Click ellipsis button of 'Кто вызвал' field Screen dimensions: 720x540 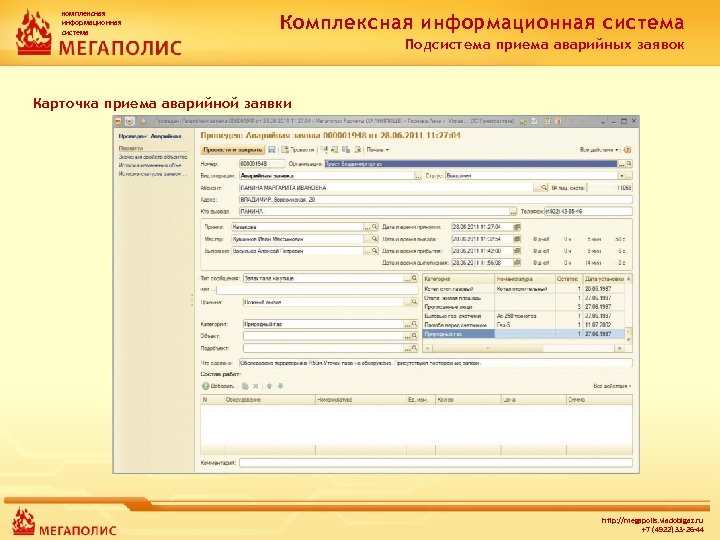[513, 212]
